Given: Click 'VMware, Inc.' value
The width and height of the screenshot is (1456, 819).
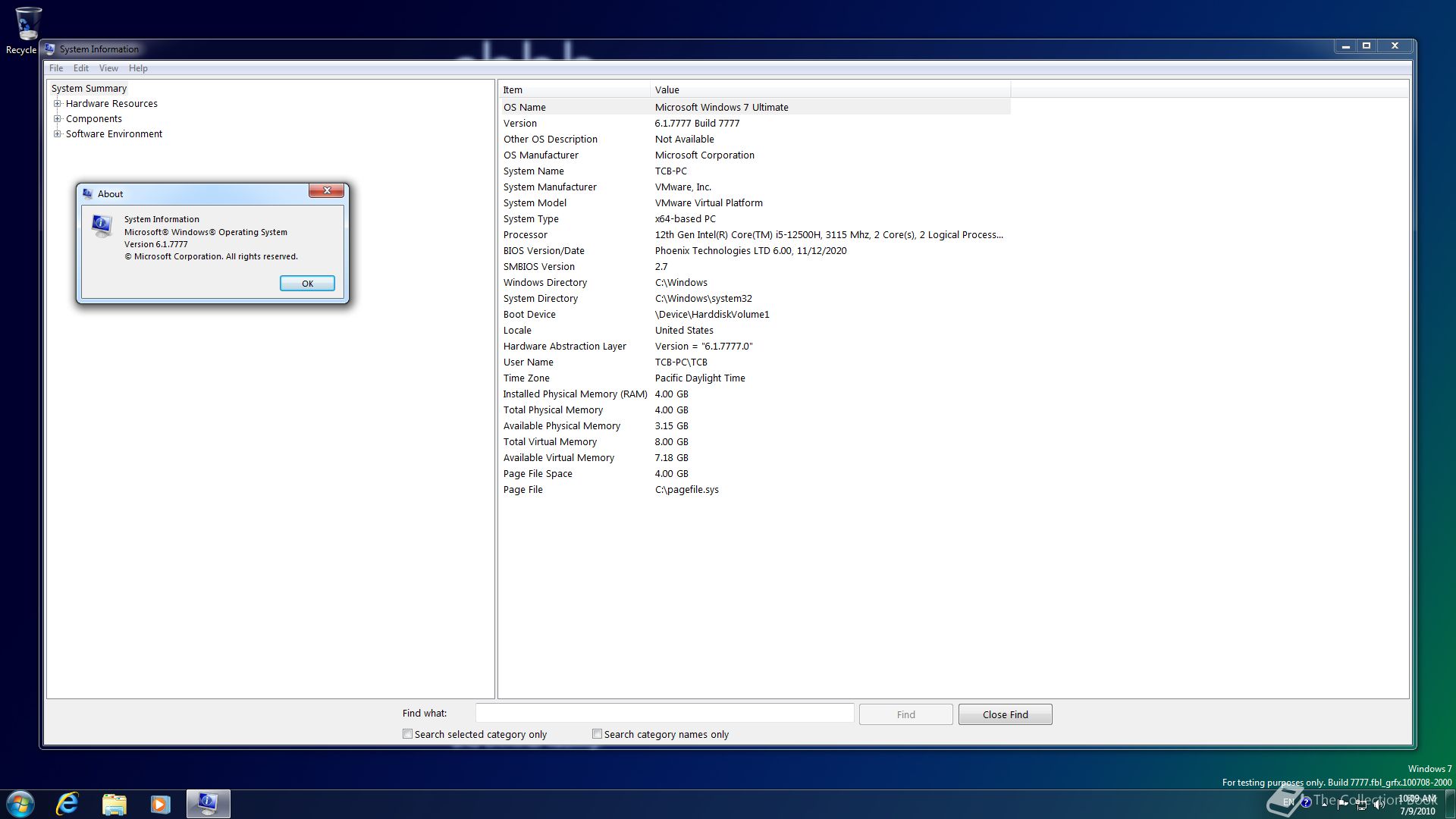Looking at the screenshot, I should (683, 187).
